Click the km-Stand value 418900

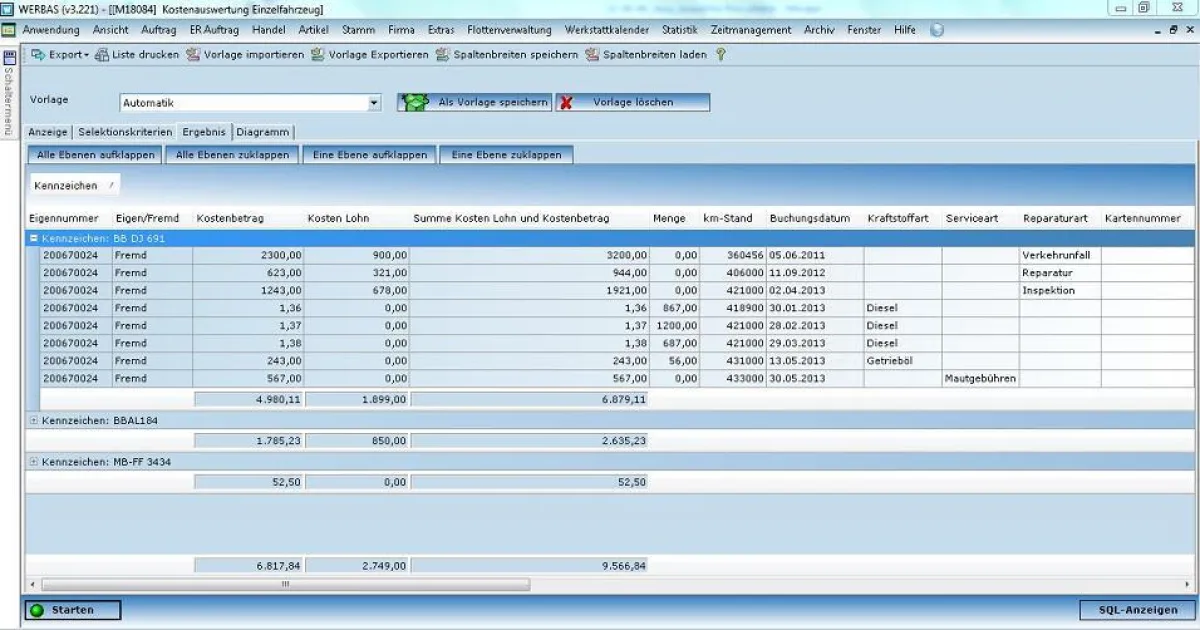pyautogui.click(x=732, y=308)
